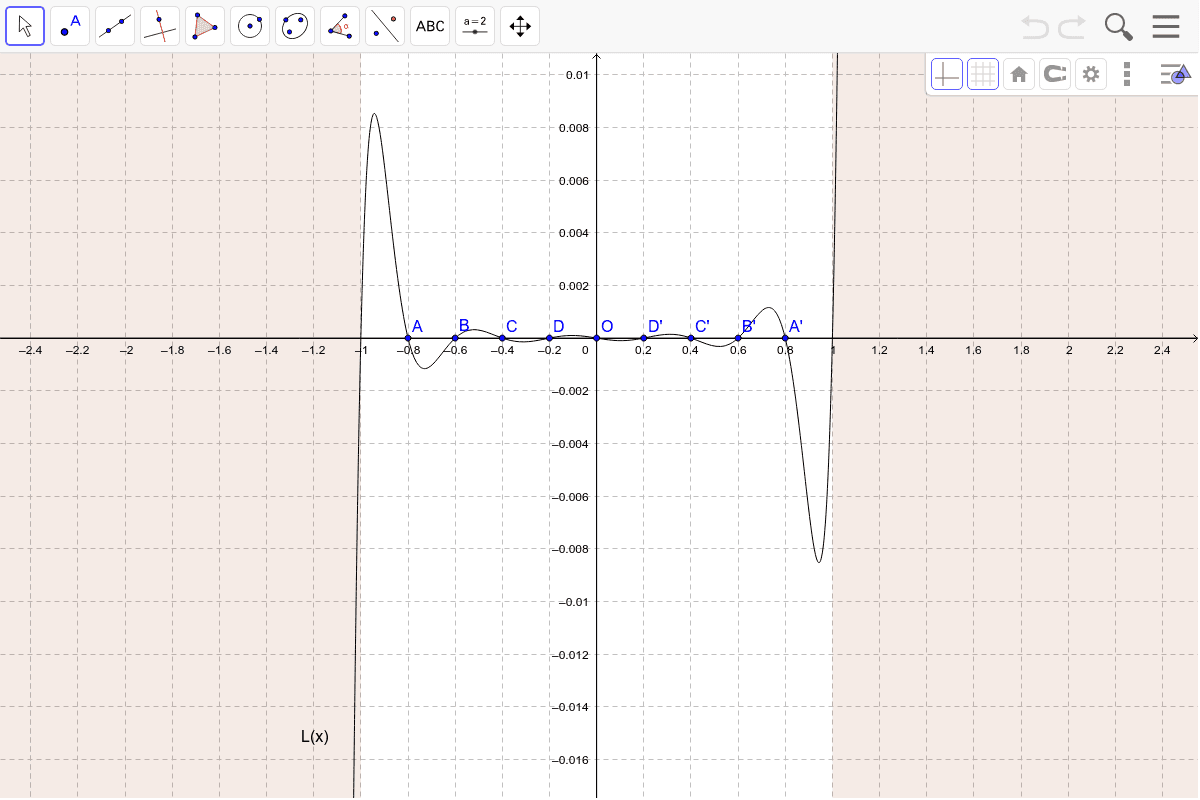Image resolution: width=1200 pixels, height=800 pixels.
Task: Open the search magnifier
Action: 1119,27
